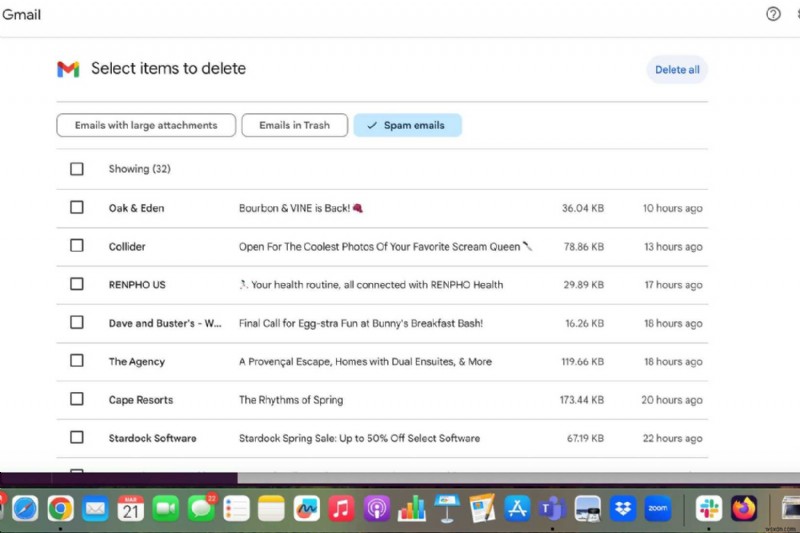
Task: Open The Rhythms of Spring email subject
Action: coord(291,400)
